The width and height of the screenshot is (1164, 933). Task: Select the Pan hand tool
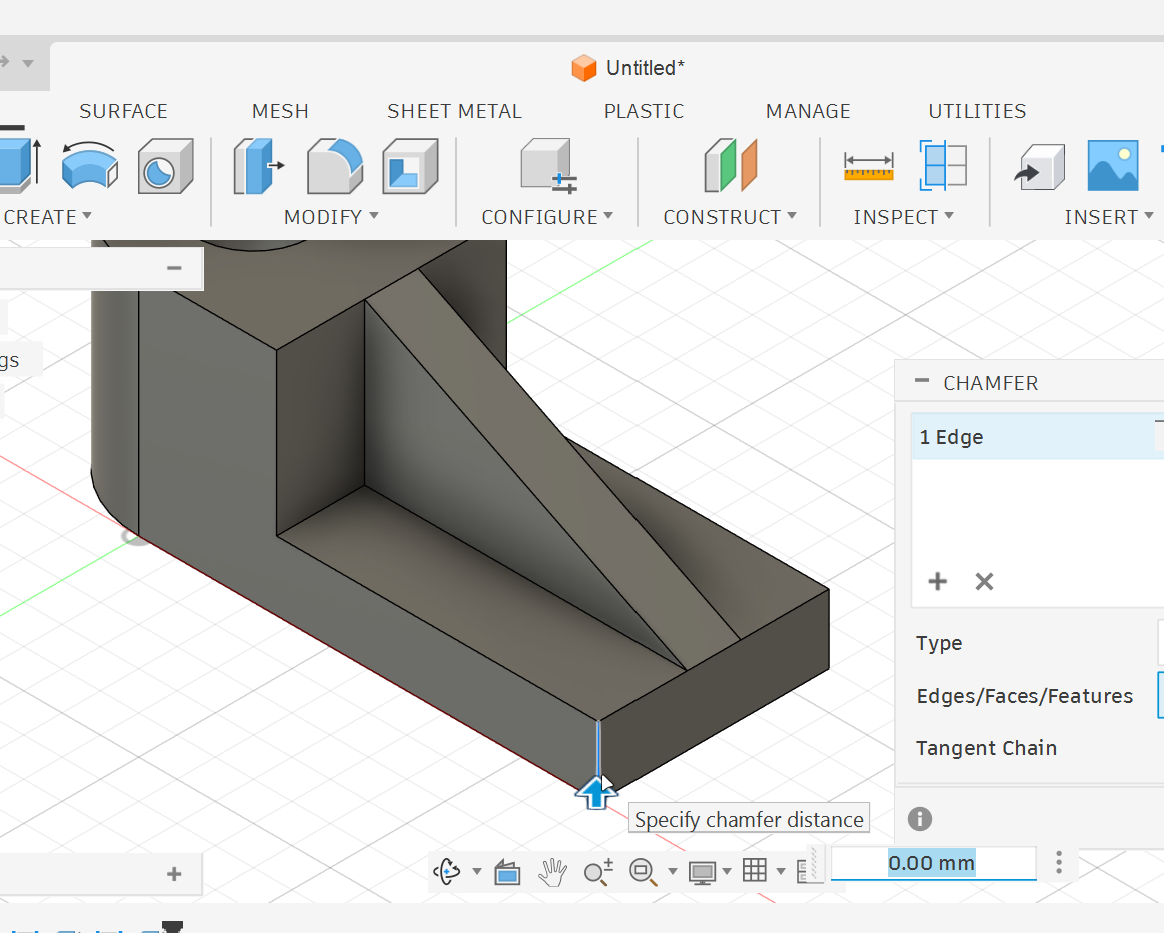coord(552,872)
